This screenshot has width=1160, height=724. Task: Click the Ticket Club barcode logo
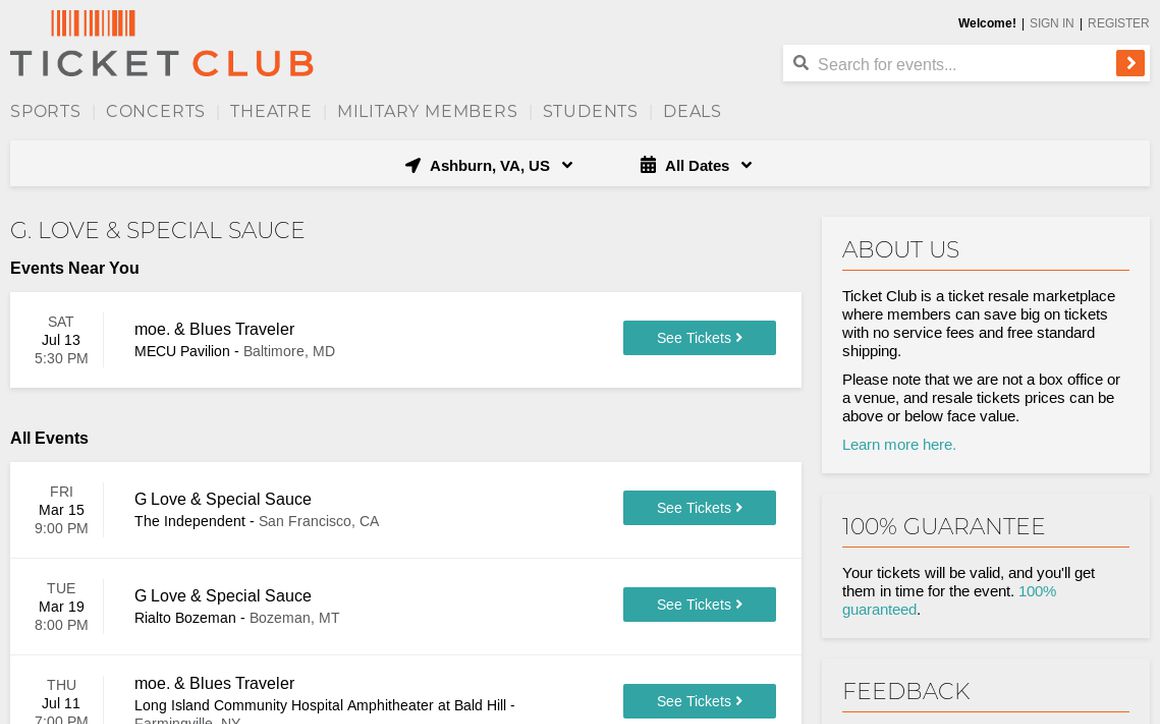coord(93,22)
